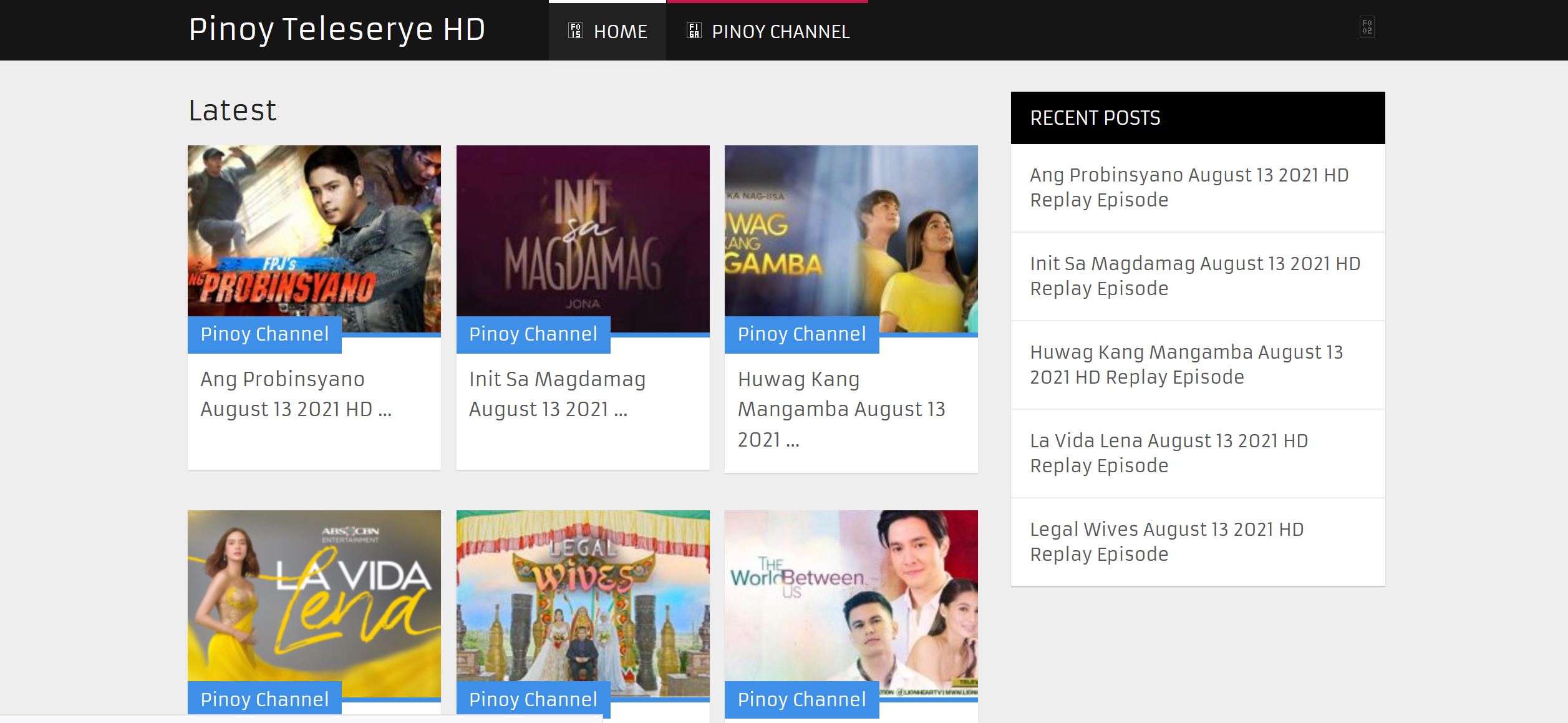Click Pinoy Channel tag on Legal Wives
The width and height of the screenshot is (1568, 723).
[x=533, y=699]
